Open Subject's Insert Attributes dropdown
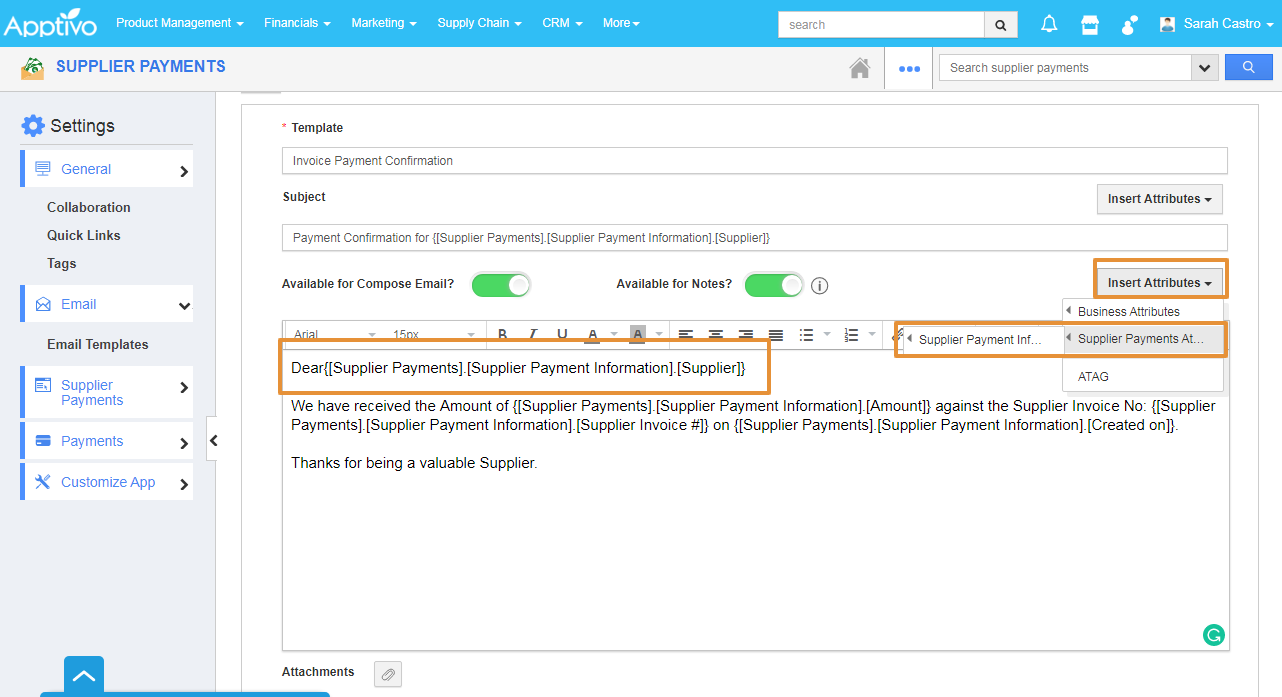This screenshot has height=697, width=1282. pyautogui.click(x=1159, y=199)
